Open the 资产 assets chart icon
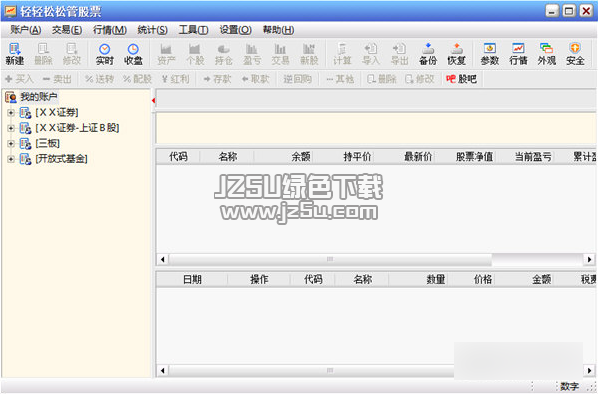The height and width of the screenshot is (394, 598). point(166,54)
